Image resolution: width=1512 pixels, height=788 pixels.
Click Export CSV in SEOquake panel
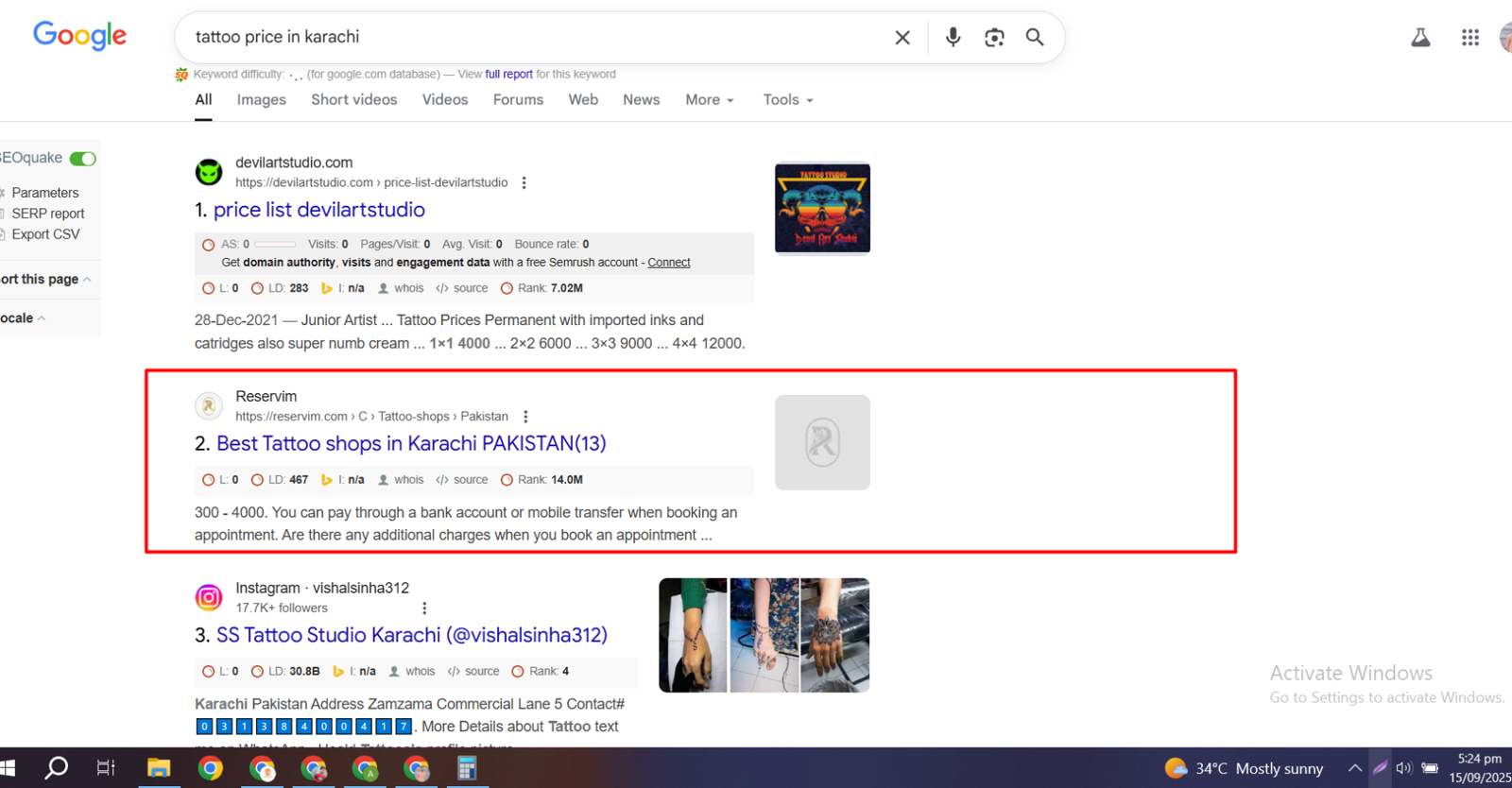point(45,234)
